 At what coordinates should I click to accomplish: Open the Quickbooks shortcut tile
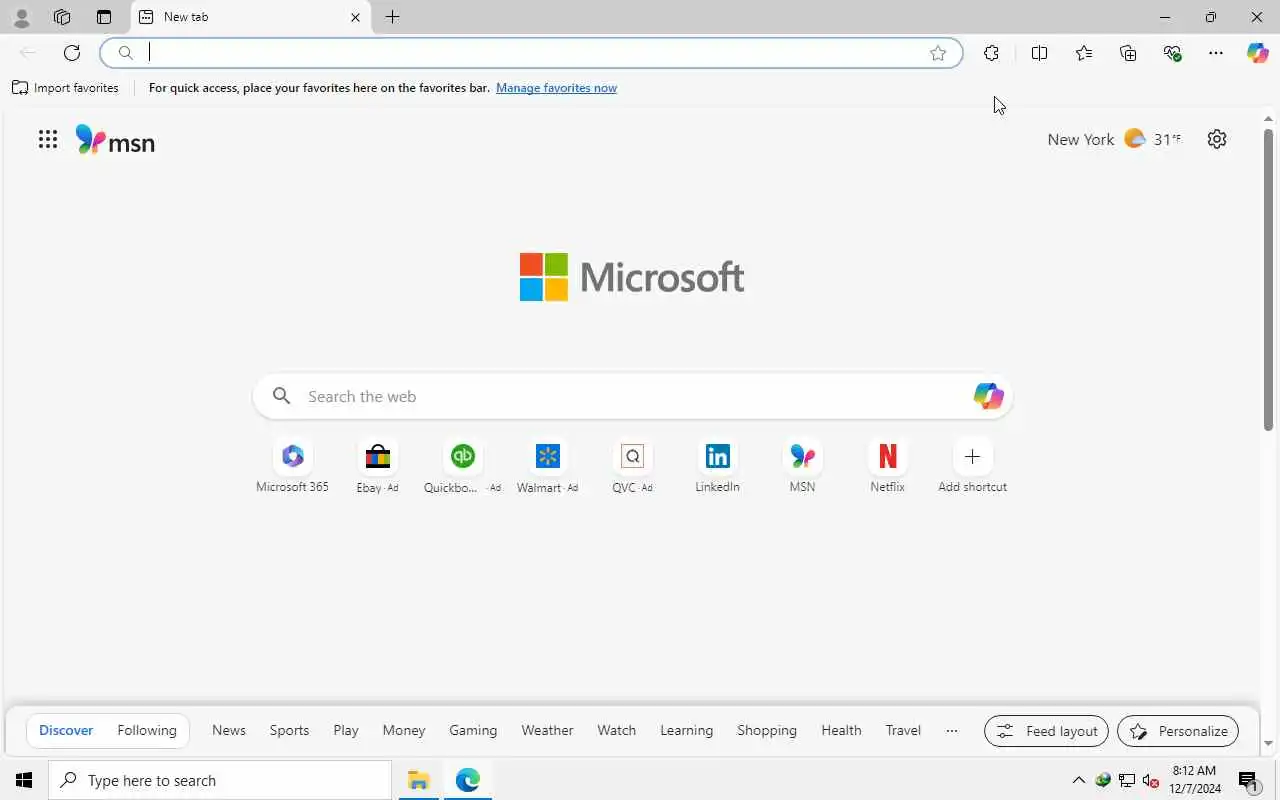click(x=462, y=467)
